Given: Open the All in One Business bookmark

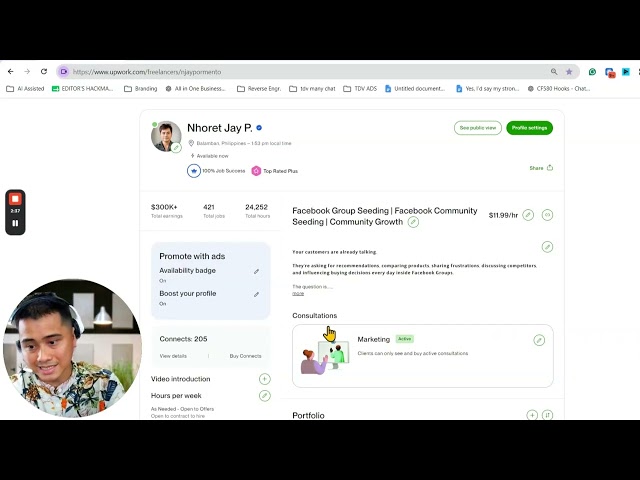Looking at the screenshot, I should tap(195, 89).
